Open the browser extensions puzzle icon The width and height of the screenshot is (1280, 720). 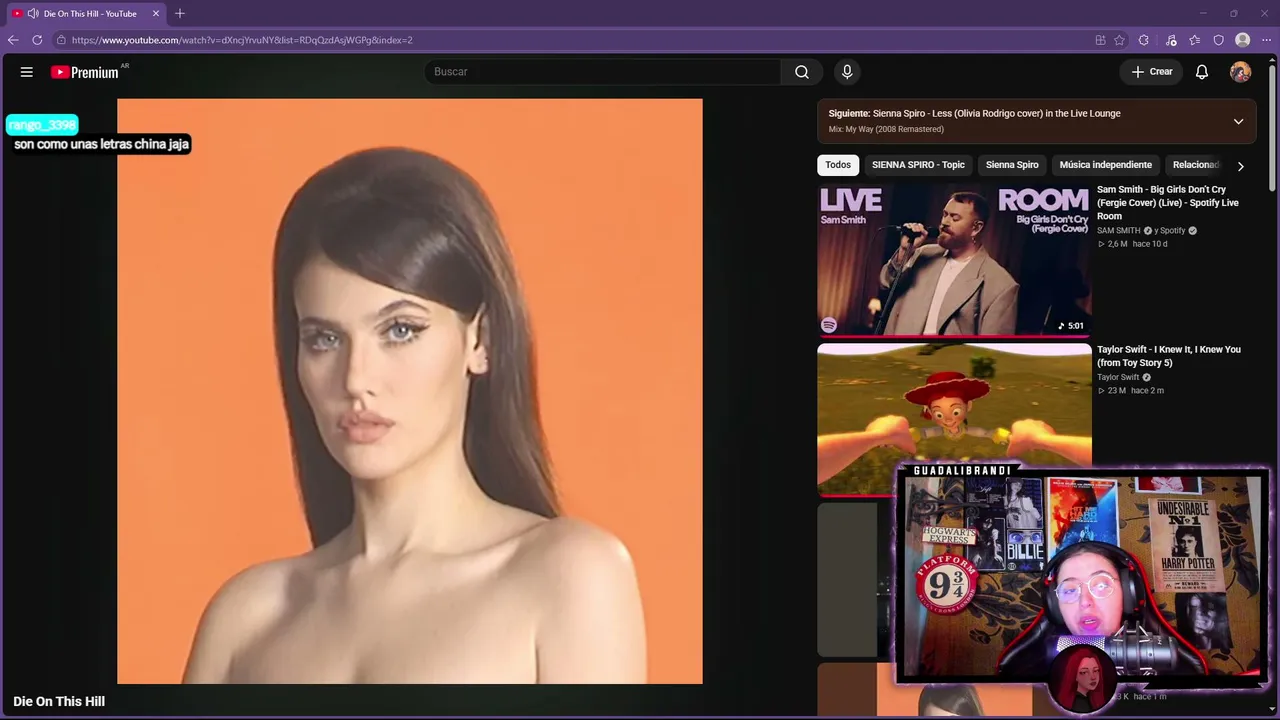click(x=1144, y=40)
